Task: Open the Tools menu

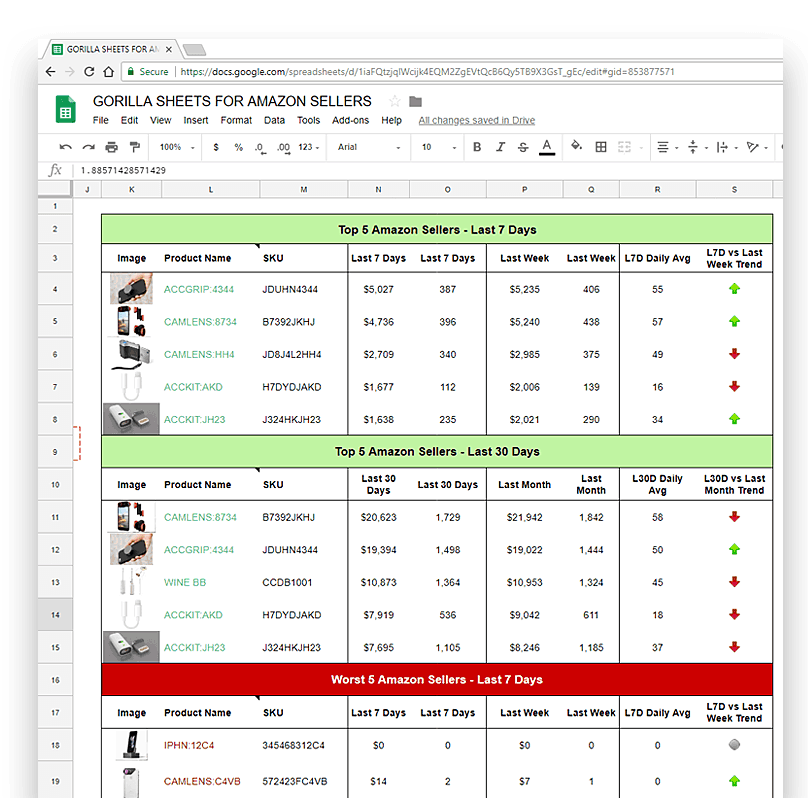Action: tap(308, 120)
